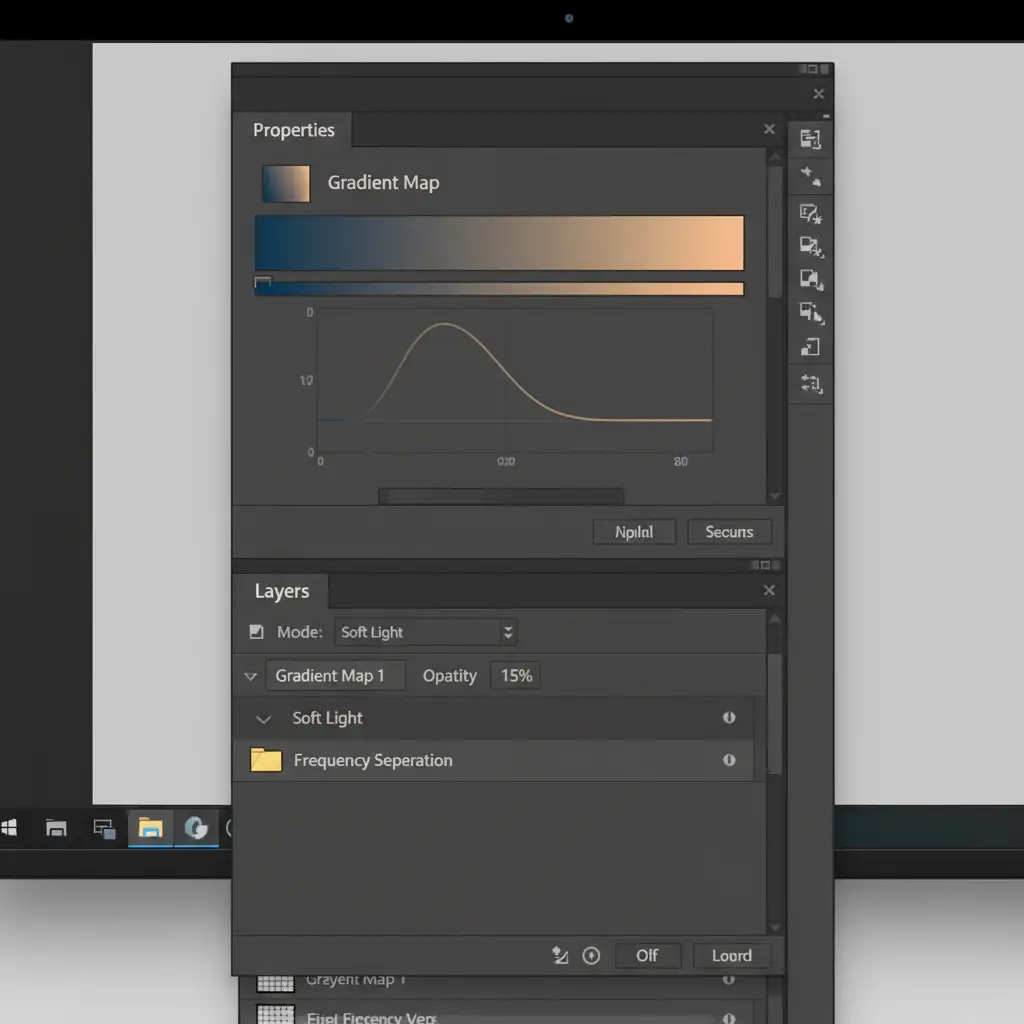1024x1024 pixels.
Task: Click the pencil icon in Layers footer
Action: pyautogui.click(x=560, y=956)
